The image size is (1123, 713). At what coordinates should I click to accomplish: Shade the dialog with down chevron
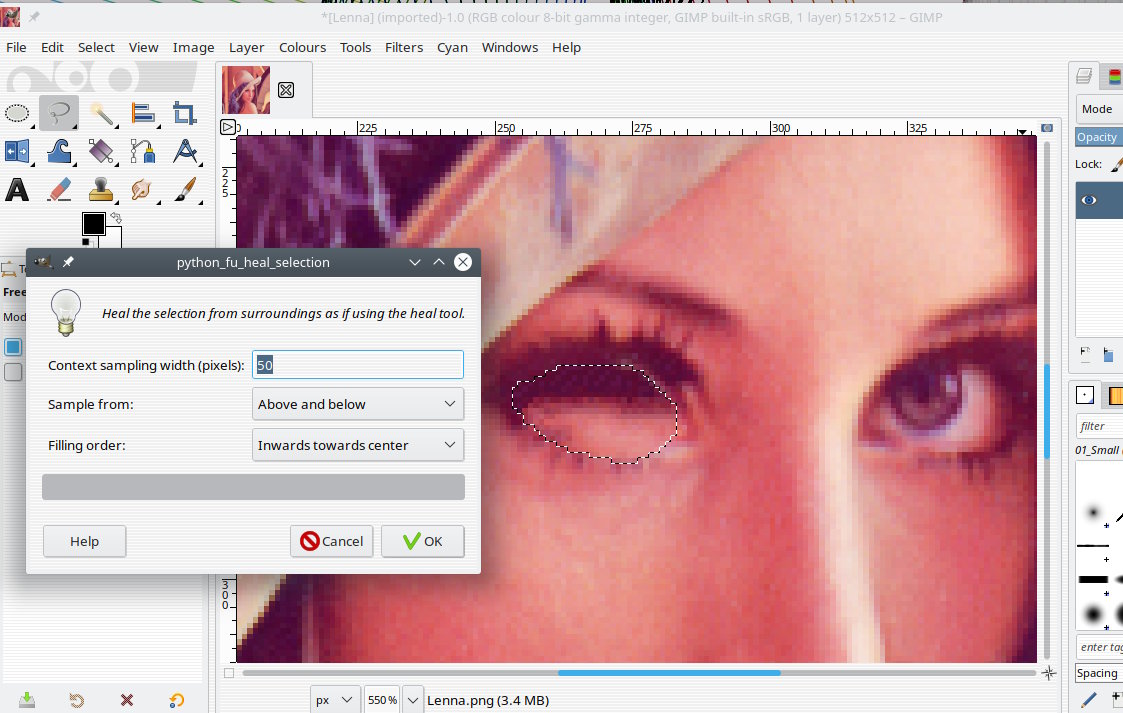pos(415,262)
